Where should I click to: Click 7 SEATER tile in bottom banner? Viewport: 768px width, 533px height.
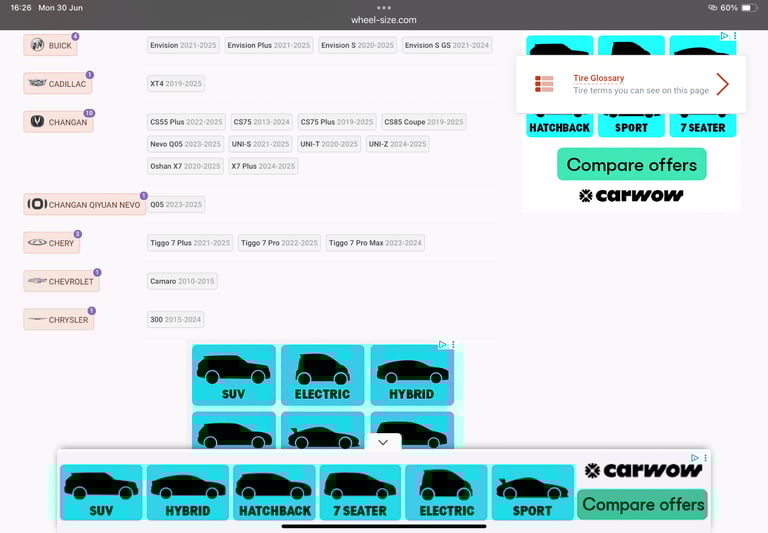[360, 492]
